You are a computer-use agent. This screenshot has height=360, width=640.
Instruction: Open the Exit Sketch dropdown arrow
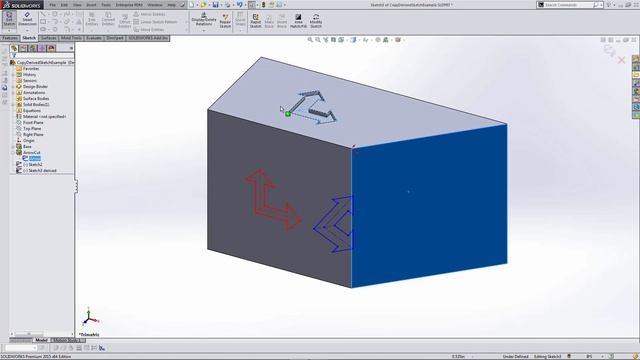[x=9, y=31]
